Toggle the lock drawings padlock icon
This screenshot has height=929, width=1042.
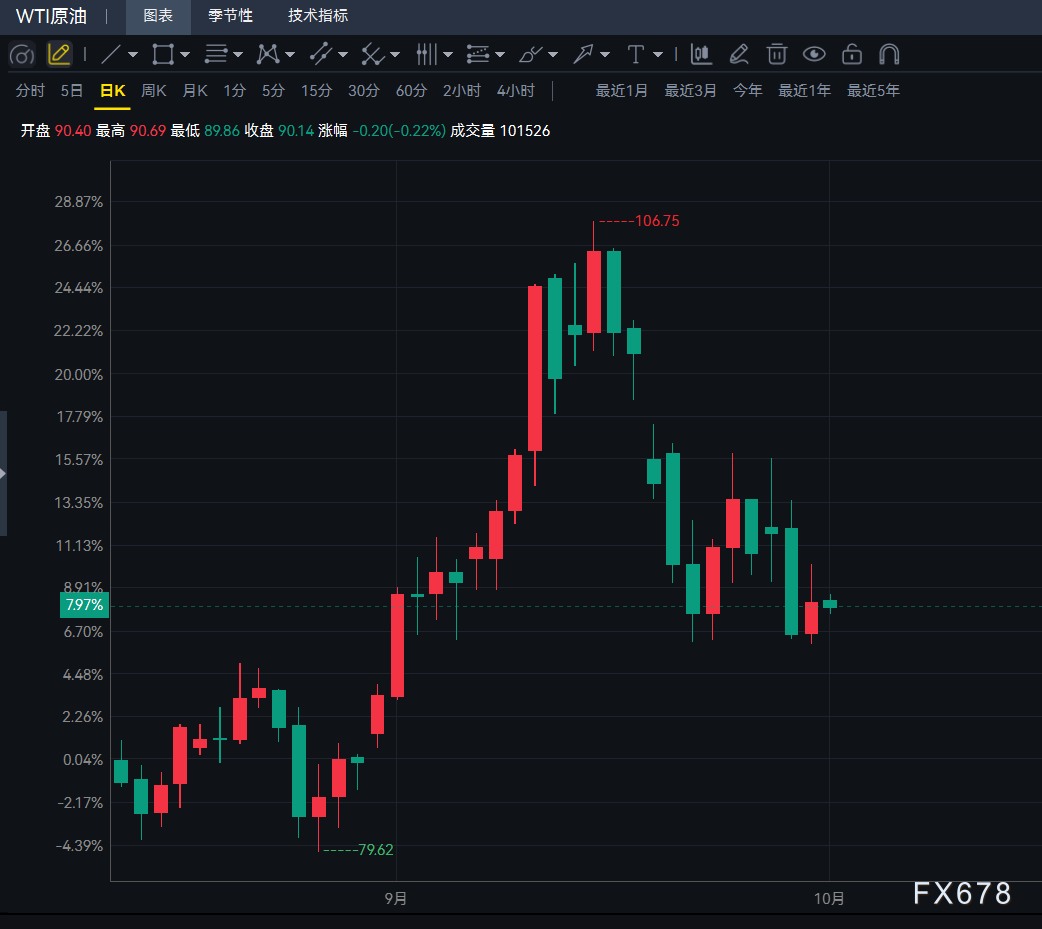pos(852,54)
